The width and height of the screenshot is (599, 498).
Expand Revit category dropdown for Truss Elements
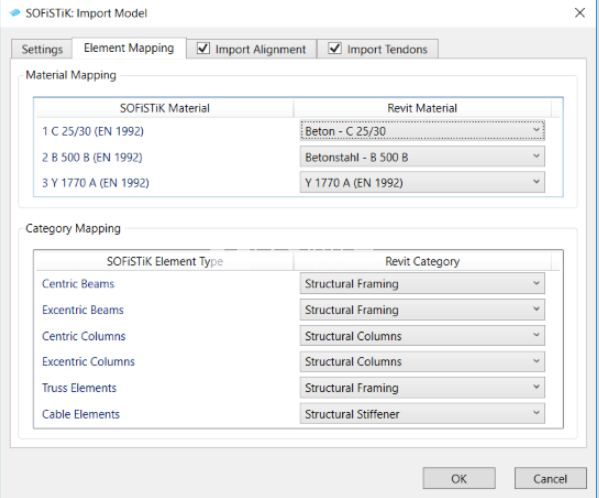(422, 388)
